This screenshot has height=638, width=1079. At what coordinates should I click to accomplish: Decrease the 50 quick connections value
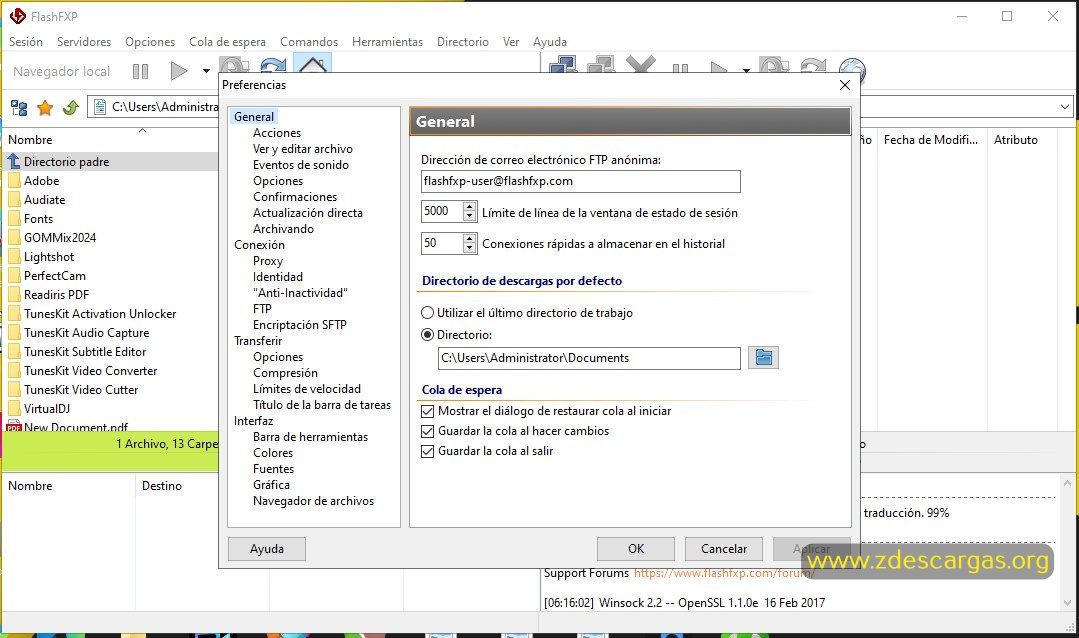pyautogui.click(x=469, y=248)
